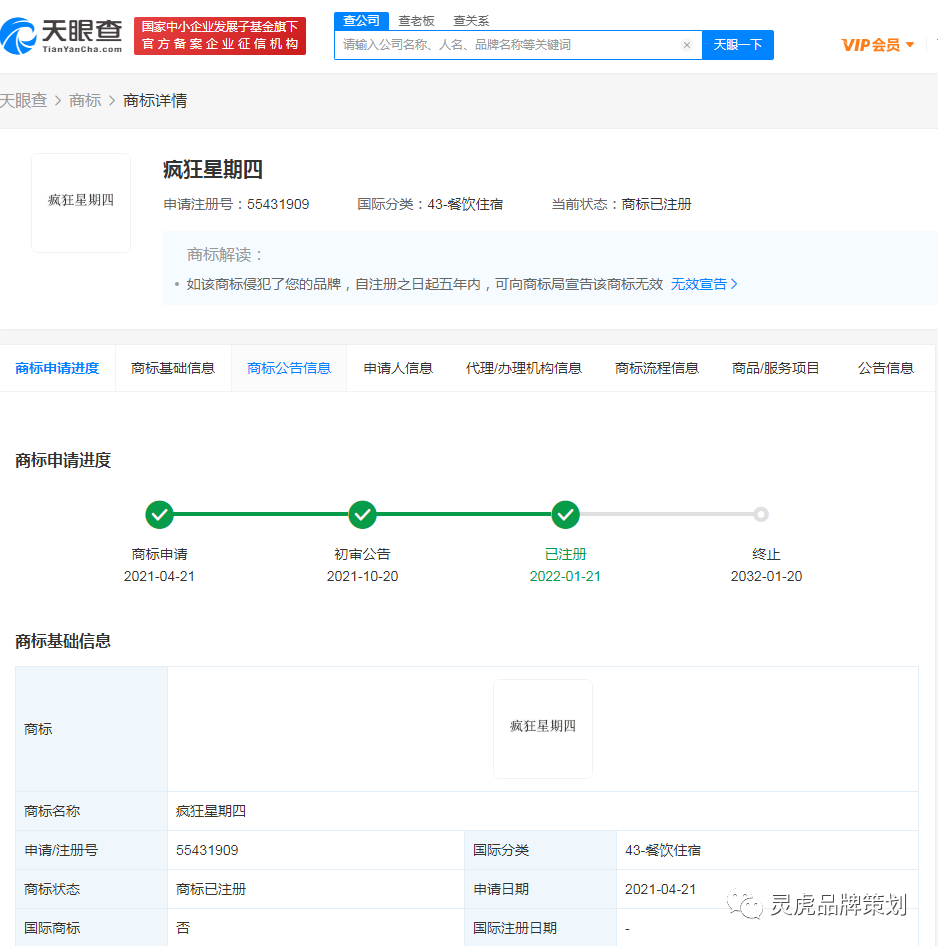938x946 pixels.
Task: Open the 无效宣告 link with arrow
Action: point(704,284)
